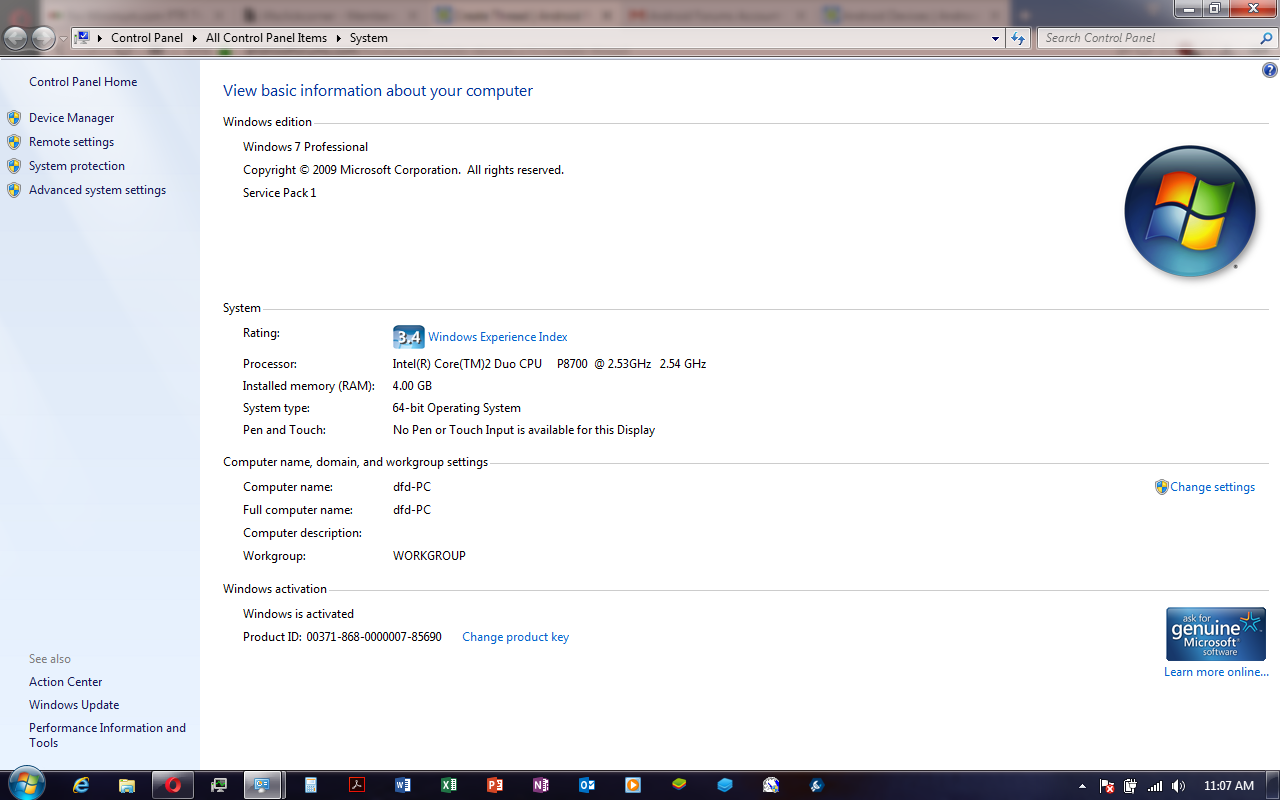Viewport: 1280px width, 800px height.
Task: Open OneNote from the taskbar
Action: tap(541, 785)
